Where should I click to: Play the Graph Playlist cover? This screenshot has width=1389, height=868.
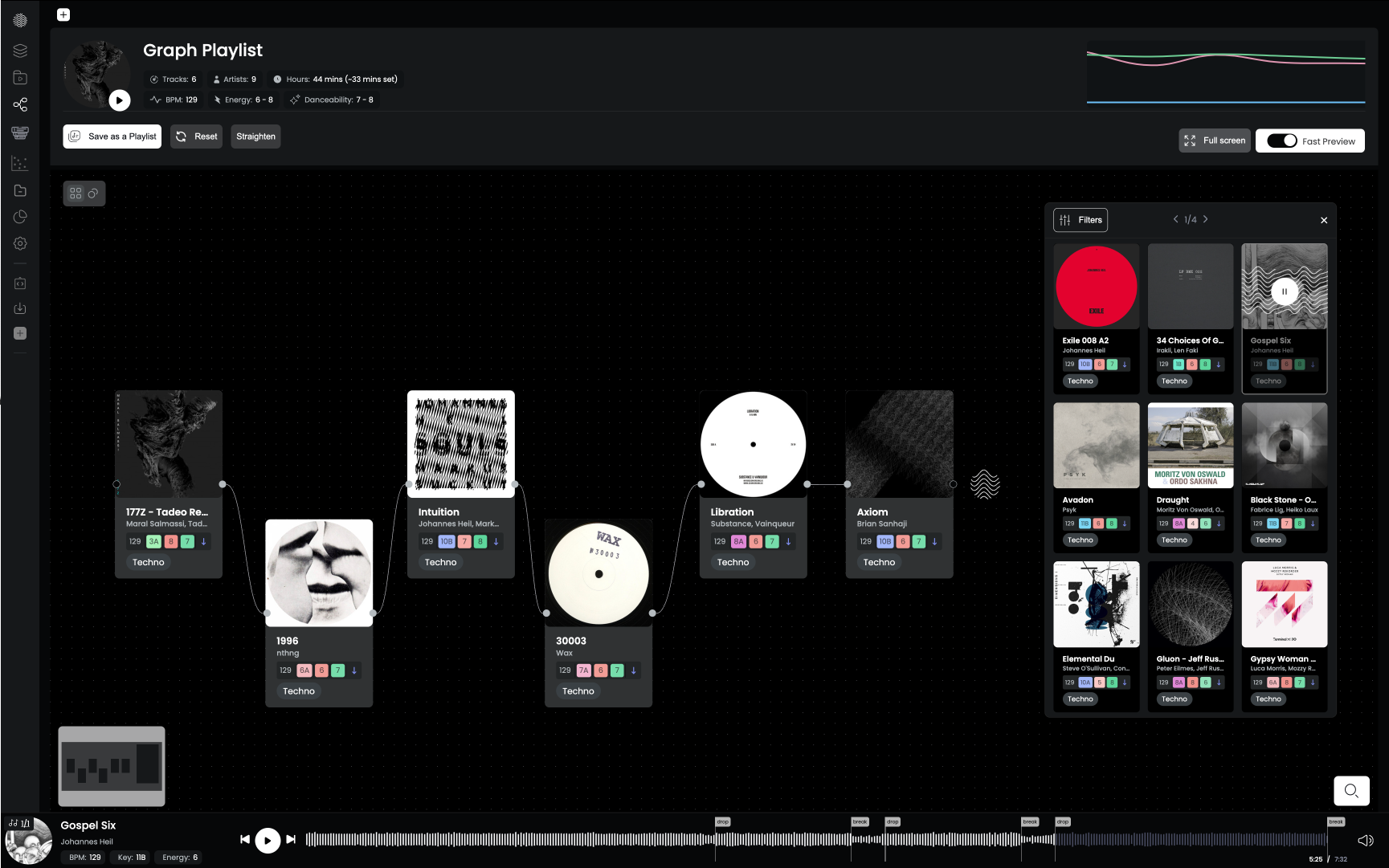tap(119, 100)
